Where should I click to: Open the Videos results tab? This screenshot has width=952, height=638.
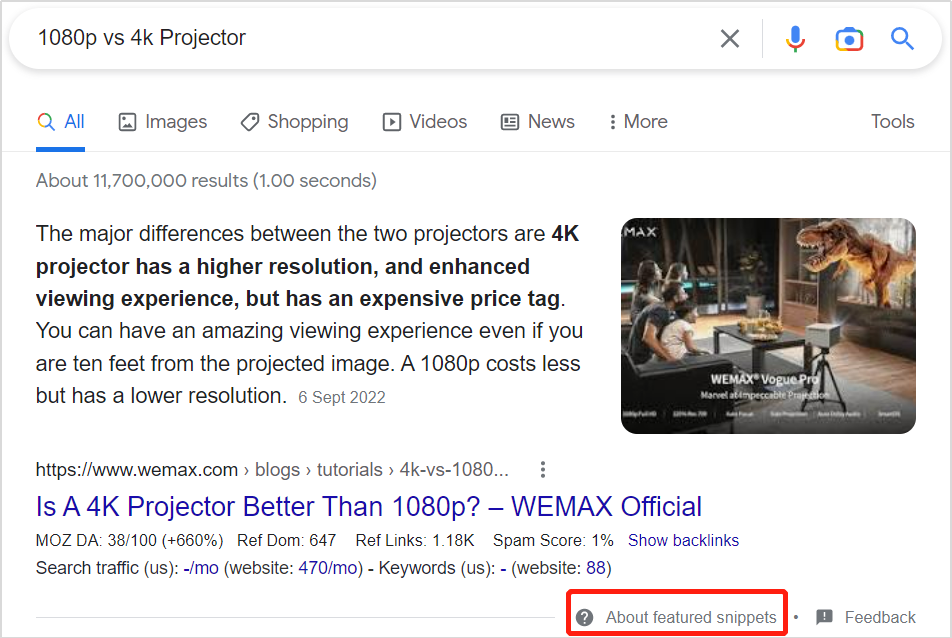click(x=424, y=122)
